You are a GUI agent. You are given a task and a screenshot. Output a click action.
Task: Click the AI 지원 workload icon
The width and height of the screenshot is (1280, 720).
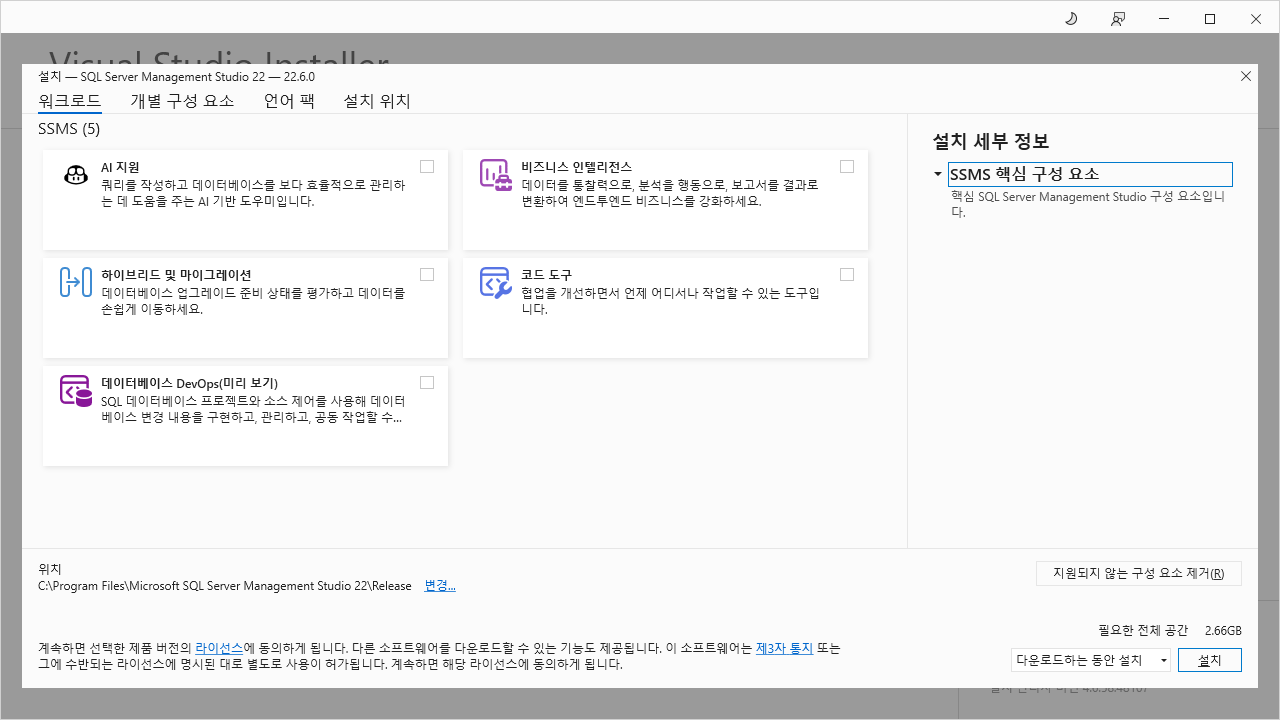pyautogui.click(x=76, y=175)
